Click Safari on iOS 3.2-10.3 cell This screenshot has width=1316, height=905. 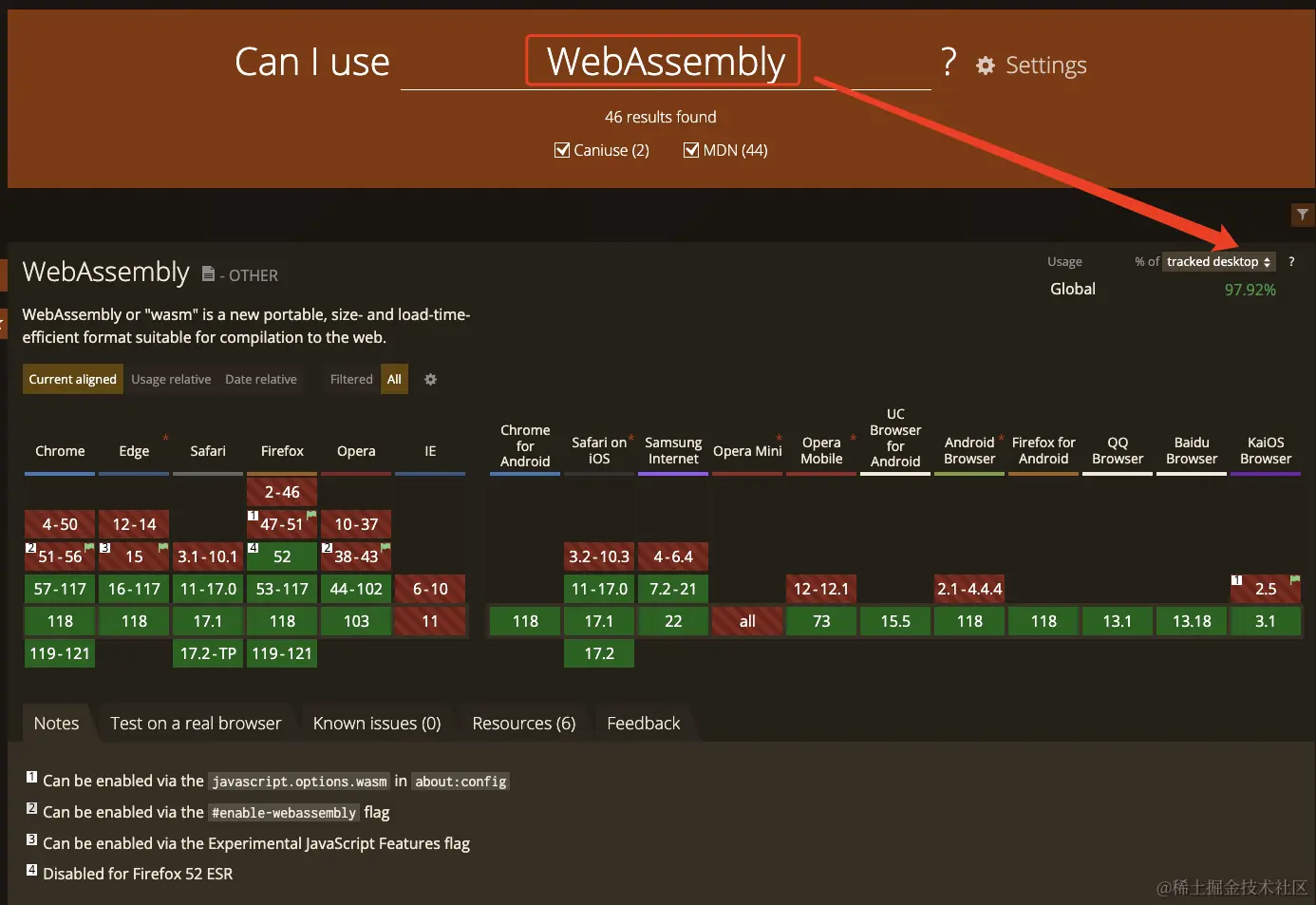[599, 556]
